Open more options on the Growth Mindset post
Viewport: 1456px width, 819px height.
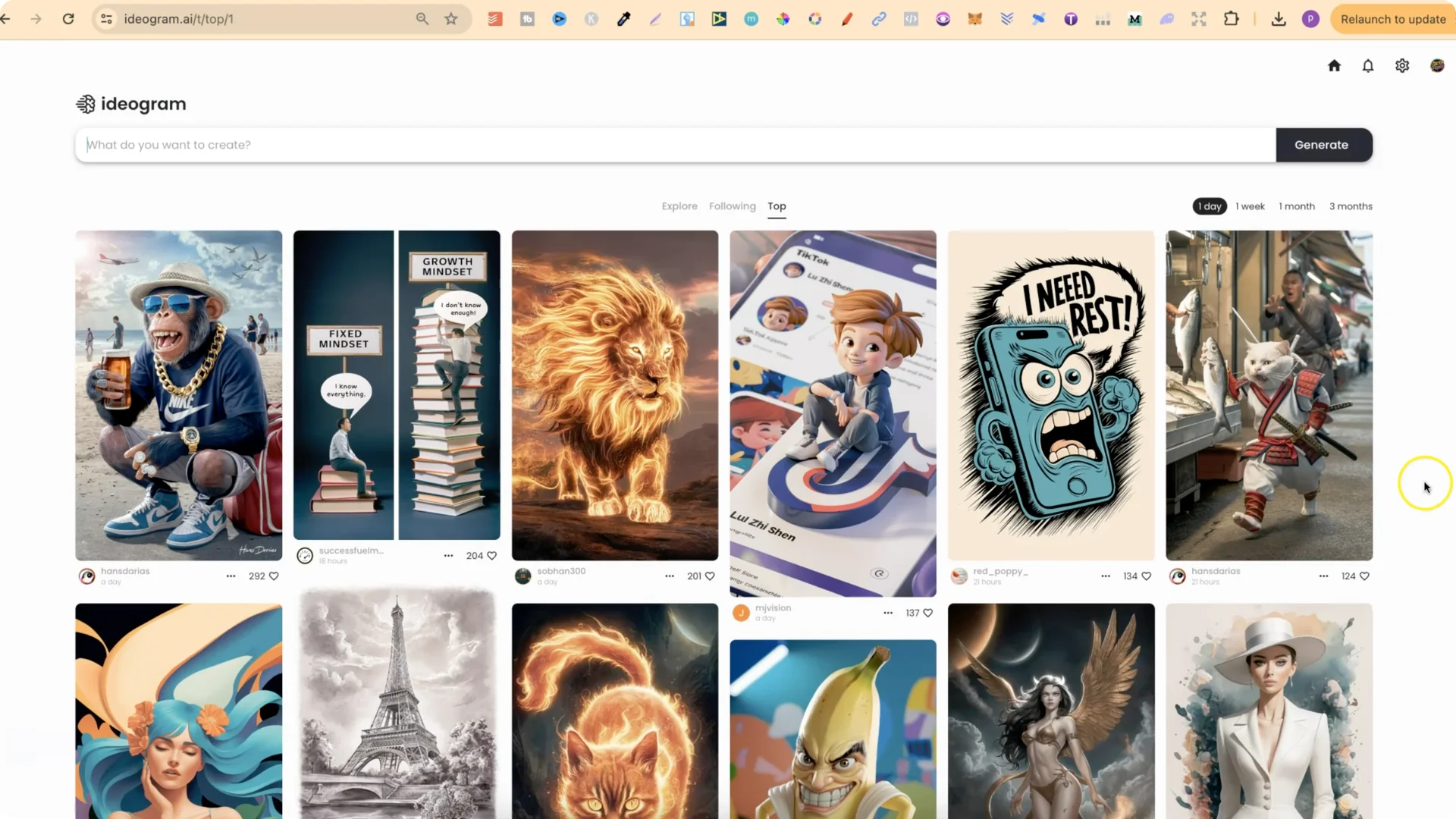[x=448, y=555]
